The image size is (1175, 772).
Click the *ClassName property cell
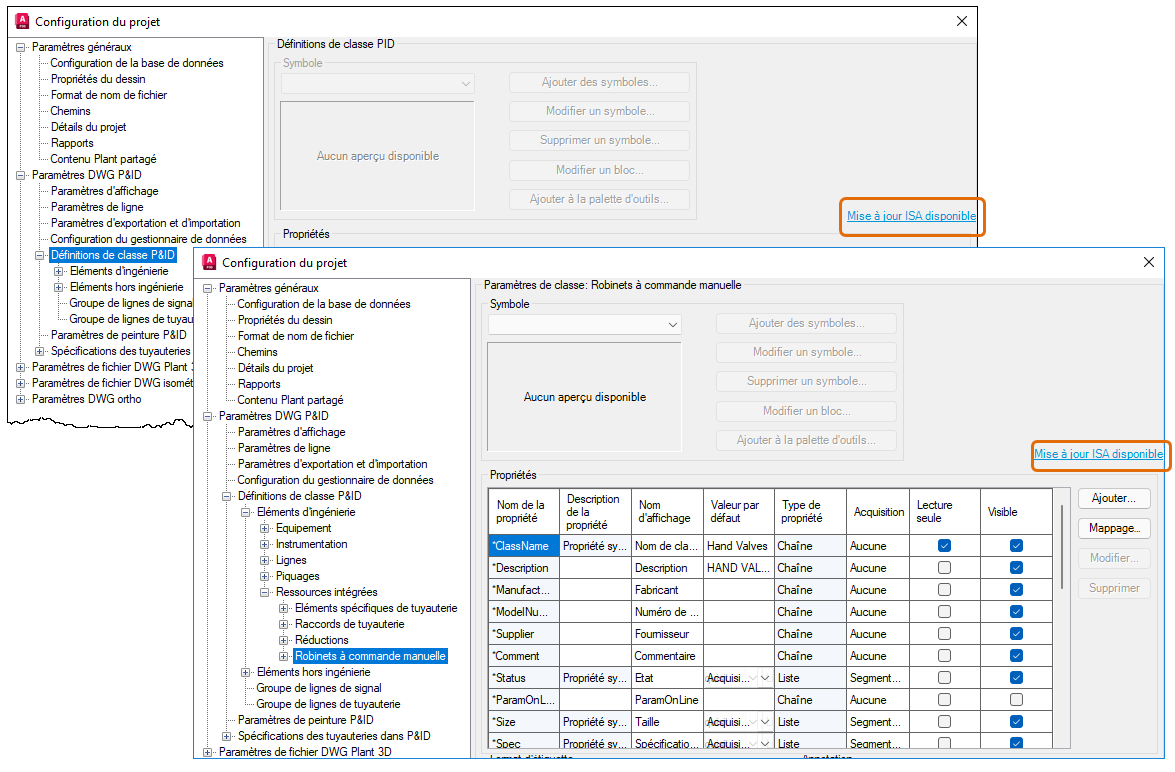tap(524, 546)
